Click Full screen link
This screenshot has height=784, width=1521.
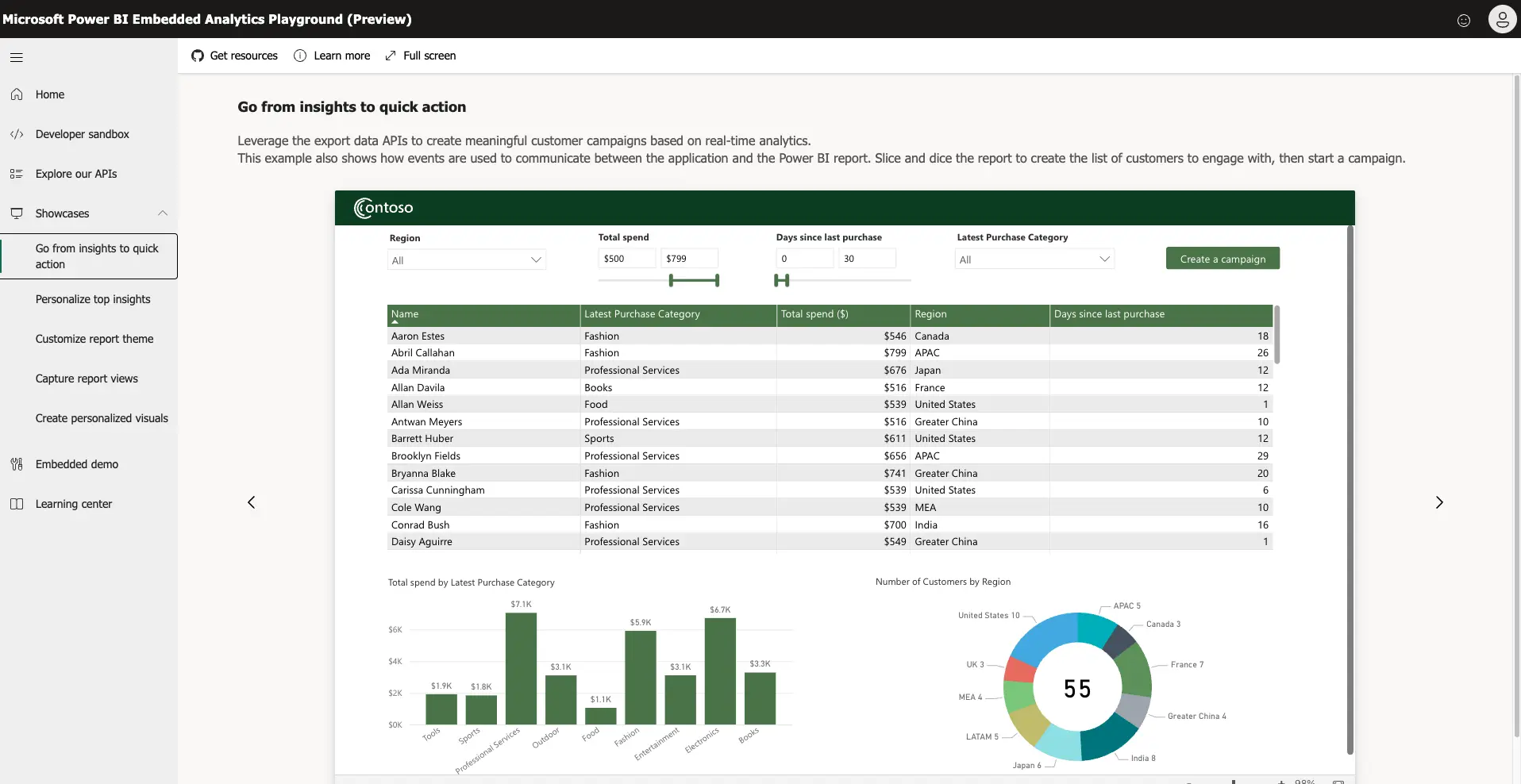click(x=429, y=56)
